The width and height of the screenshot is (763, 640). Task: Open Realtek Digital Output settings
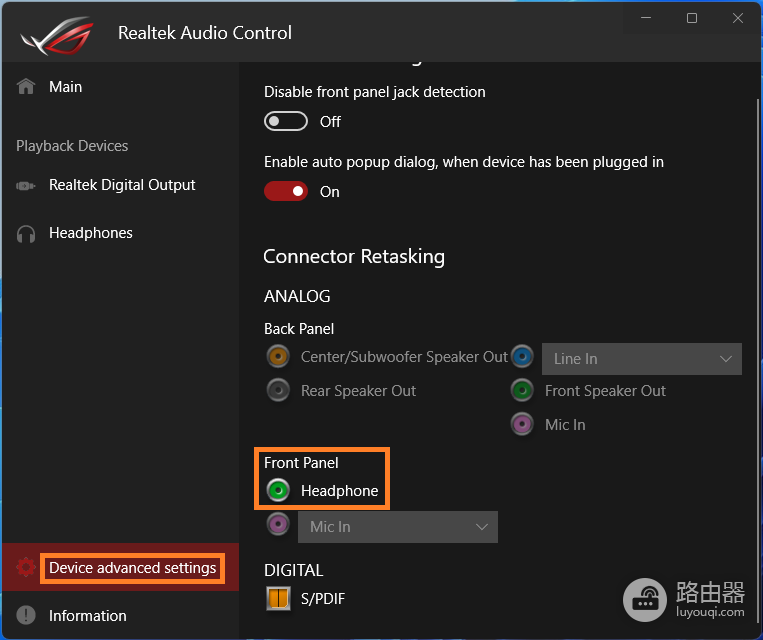click(122, 185)
